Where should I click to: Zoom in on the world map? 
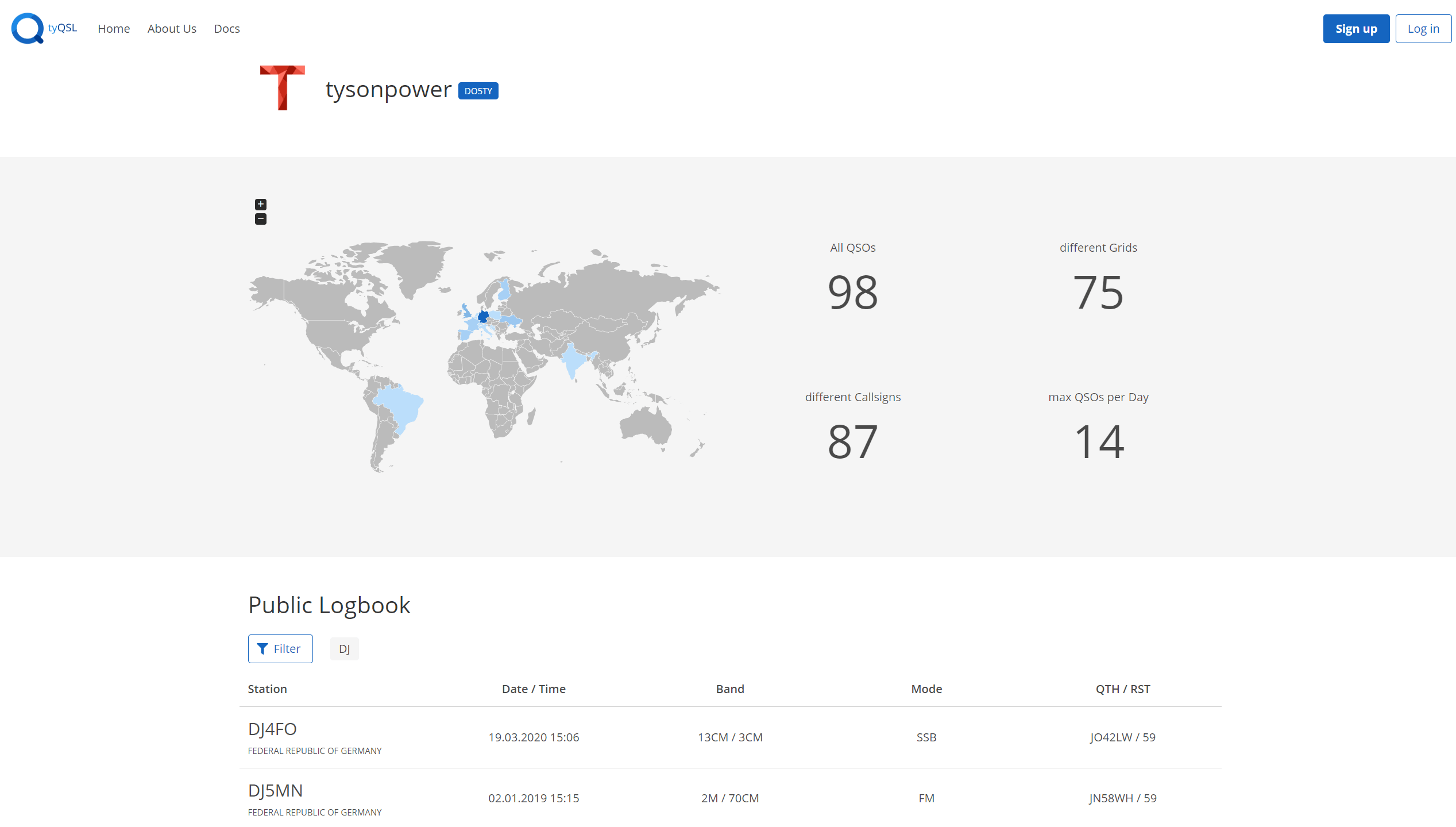[x=261, y=205]
